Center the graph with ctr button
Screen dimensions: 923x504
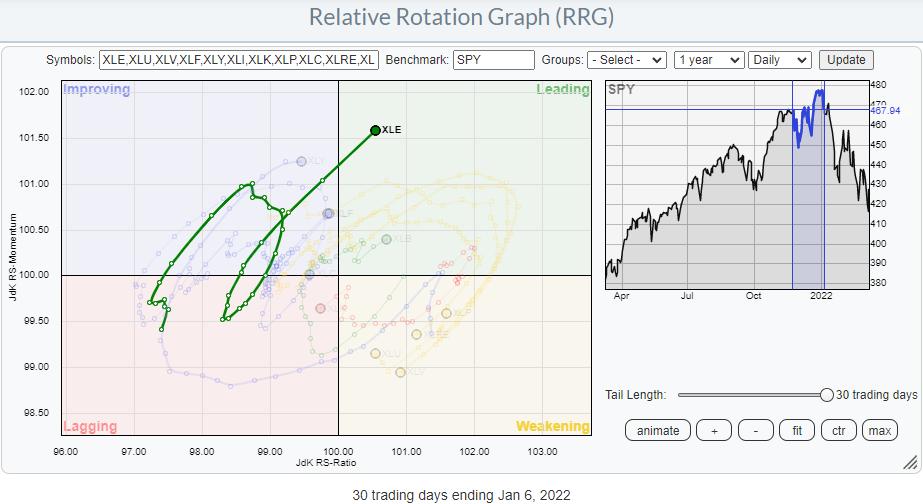point(837,431)
